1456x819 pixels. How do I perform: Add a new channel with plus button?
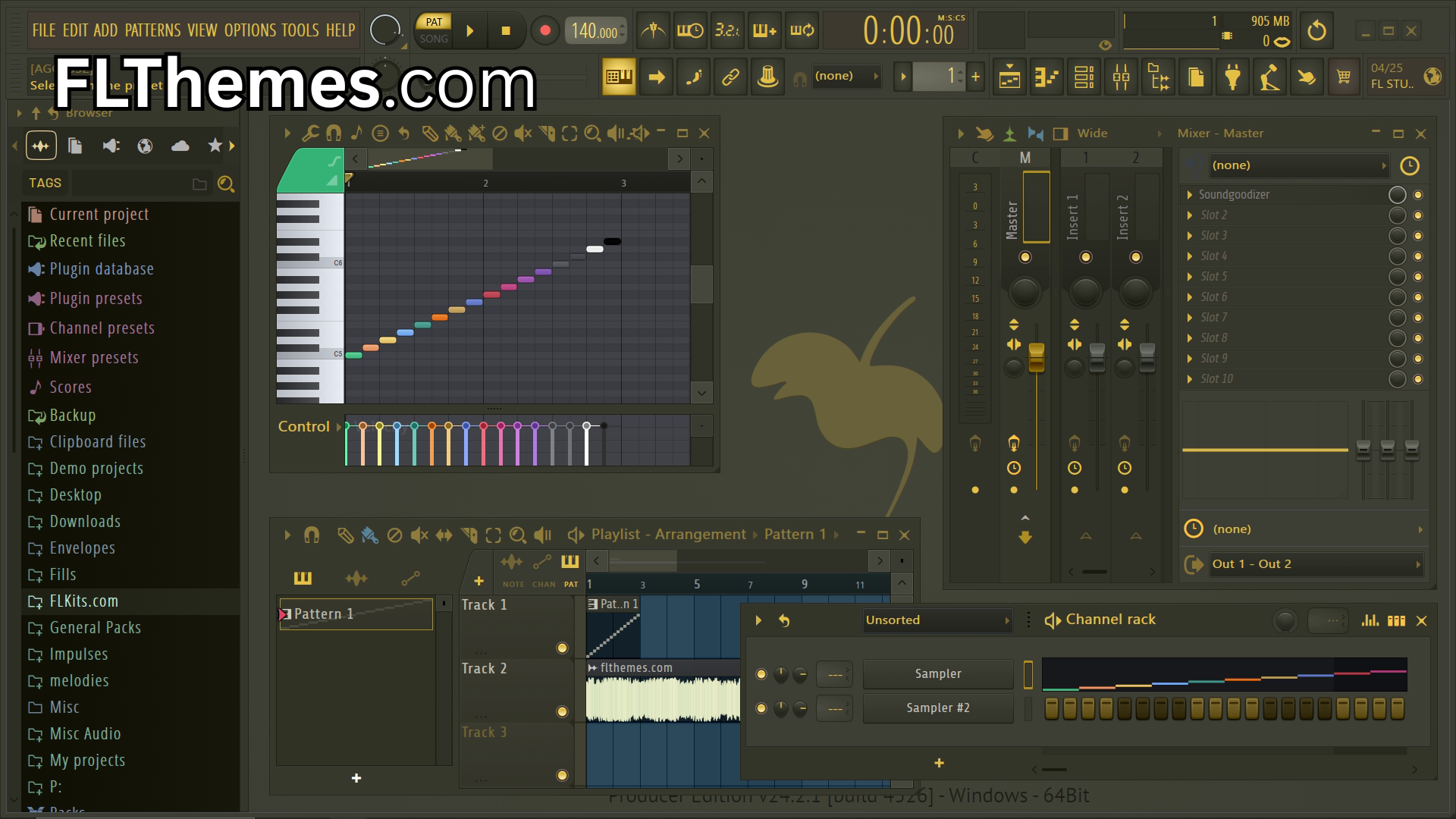(939, 764)
